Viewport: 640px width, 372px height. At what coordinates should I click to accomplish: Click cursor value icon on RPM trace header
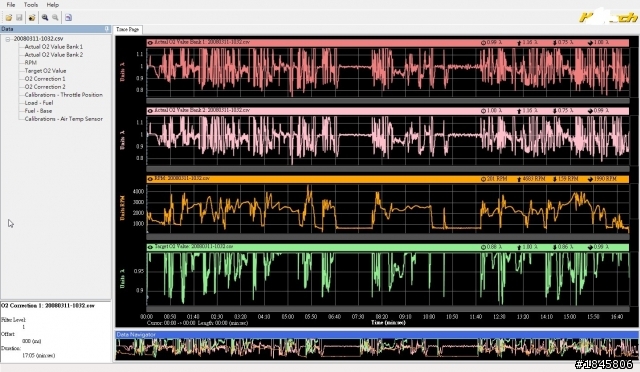(483, 179)
